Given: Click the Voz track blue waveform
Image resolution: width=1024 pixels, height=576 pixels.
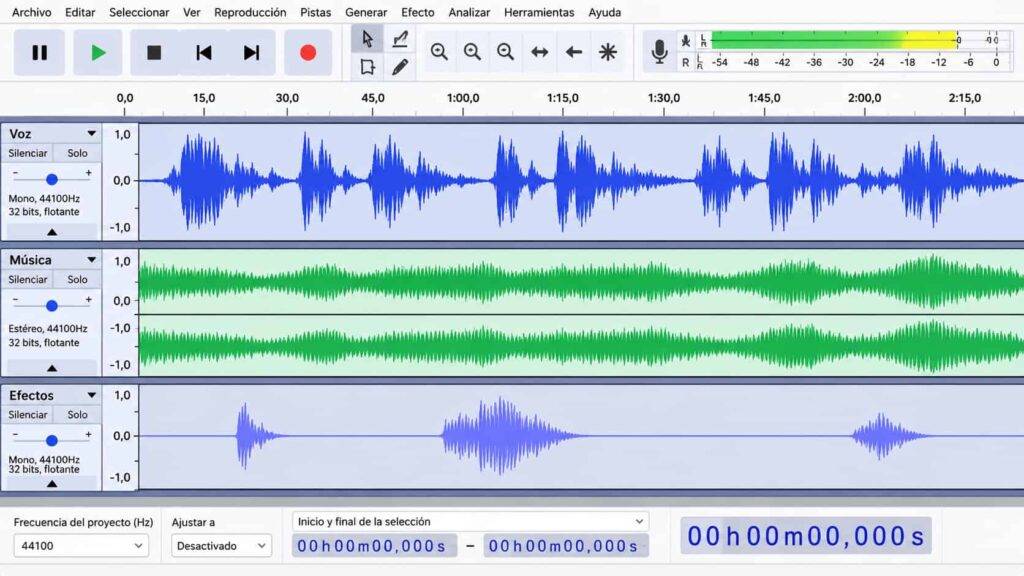Looking at the screenshot, I should tap(581, 181).
